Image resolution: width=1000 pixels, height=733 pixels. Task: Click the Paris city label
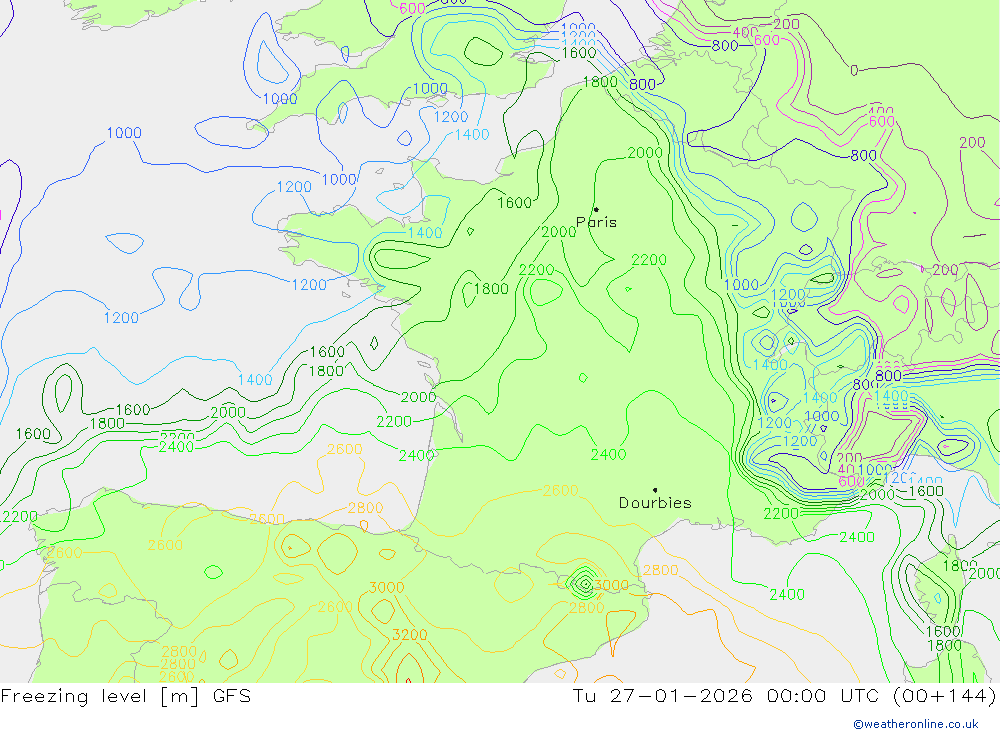point(596,222)
